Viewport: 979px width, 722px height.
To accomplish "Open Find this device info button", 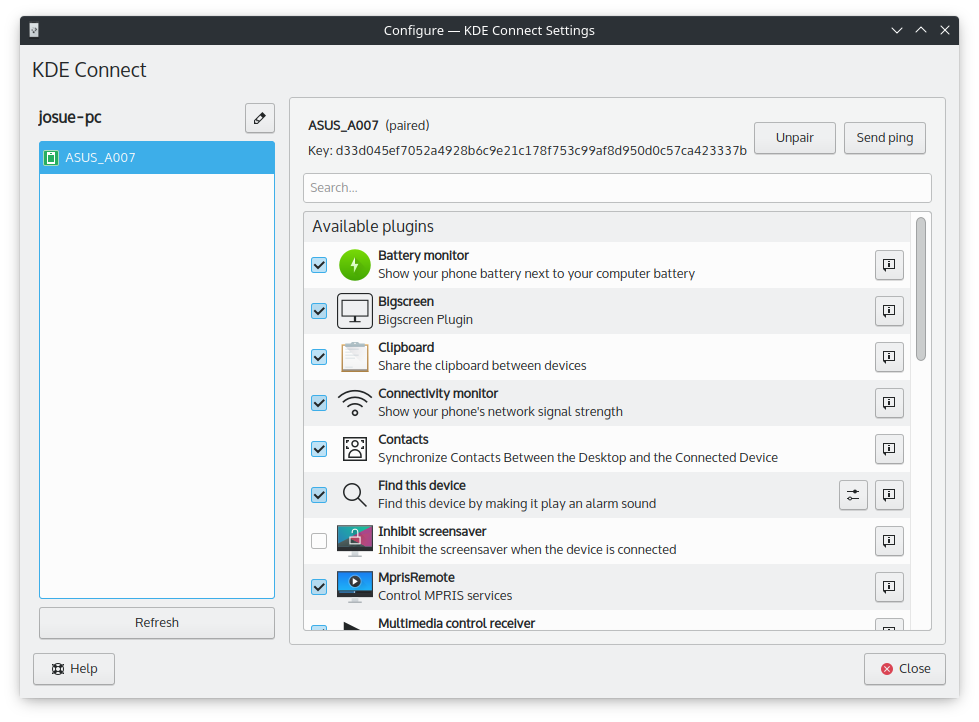I will tap(889, 495).
